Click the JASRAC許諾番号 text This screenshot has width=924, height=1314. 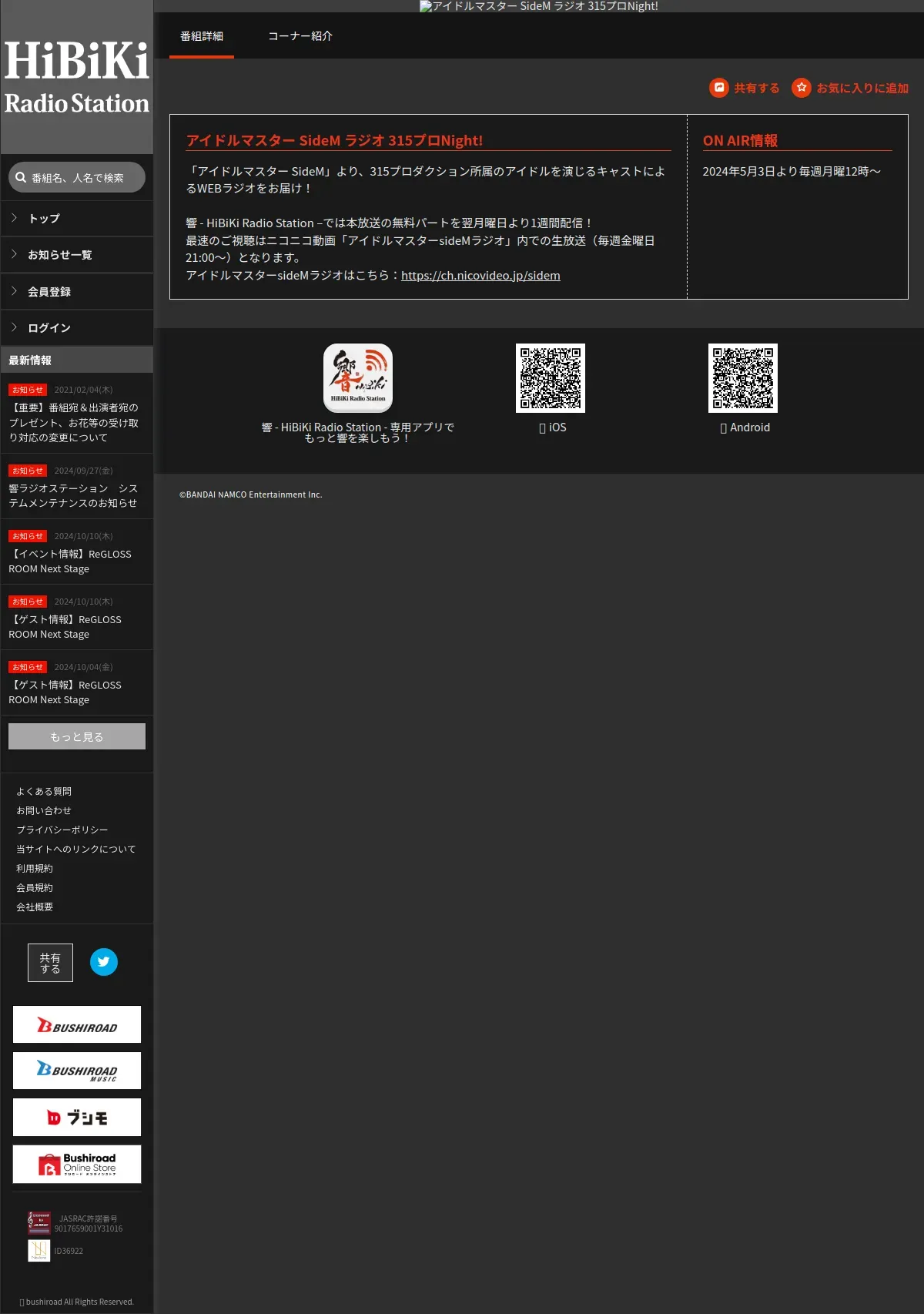click(x=89, y=1218)
